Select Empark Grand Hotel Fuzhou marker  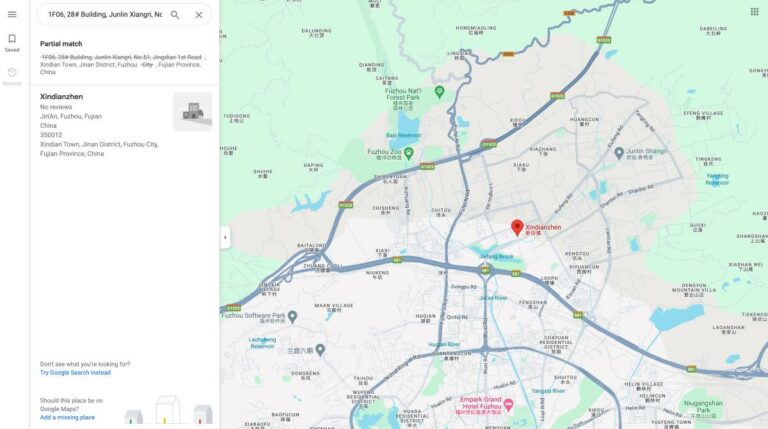(x=507, y=405)
